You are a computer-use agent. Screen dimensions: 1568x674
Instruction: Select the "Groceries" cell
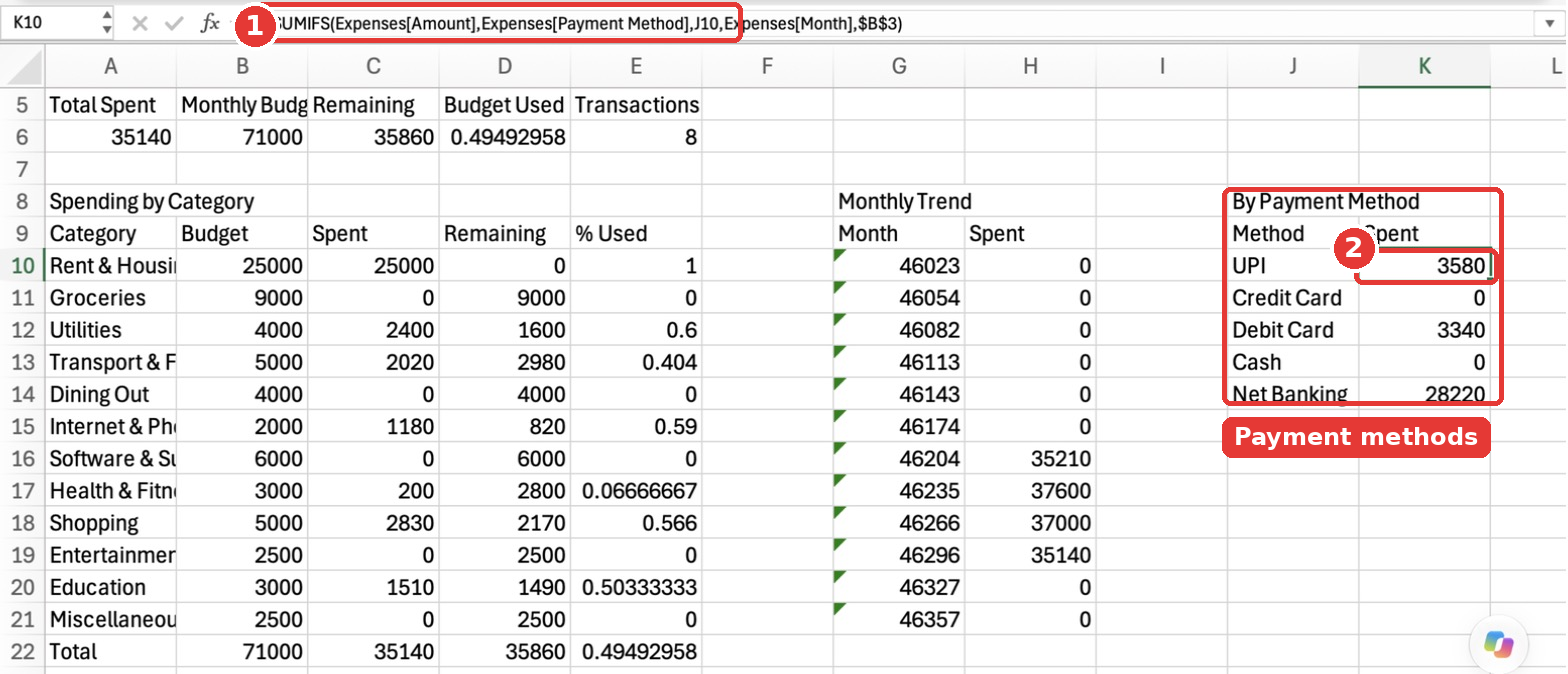click(x=111, y=298)
